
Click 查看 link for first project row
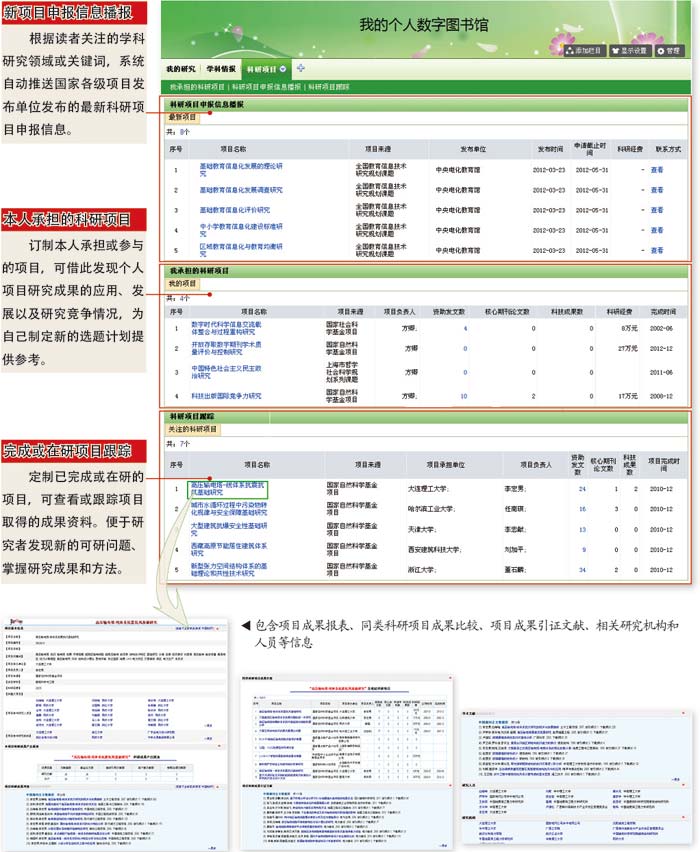pos(657,170)
